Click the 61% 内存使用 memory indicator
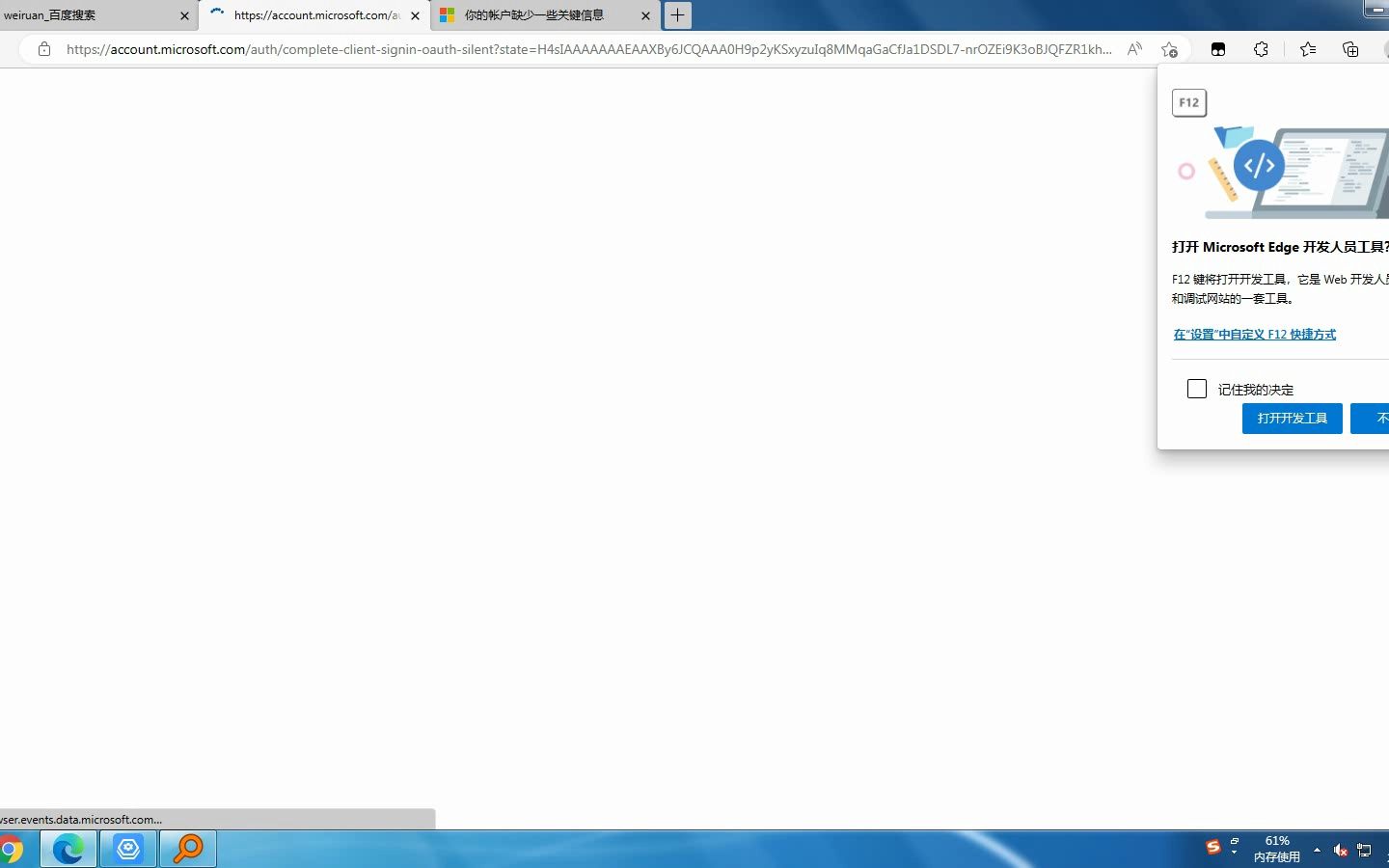 coord(1277,849)
